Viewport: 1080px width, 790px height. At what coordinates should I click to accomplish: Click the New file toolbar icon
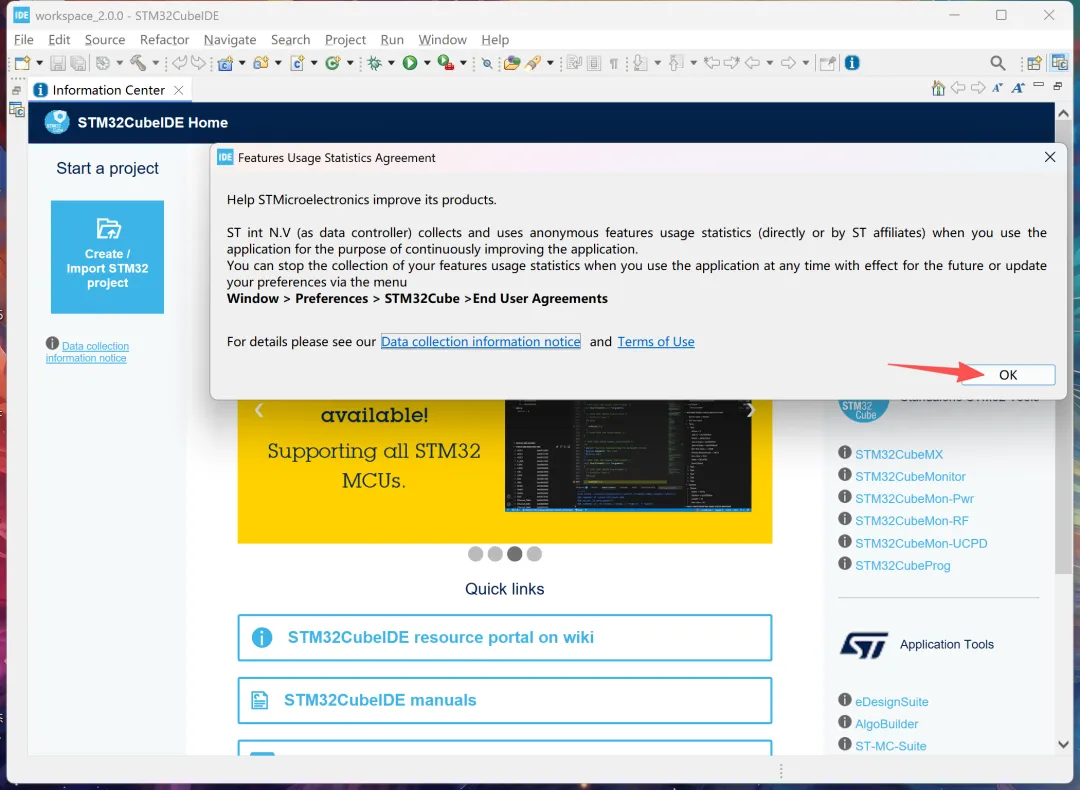click(23, 63)
